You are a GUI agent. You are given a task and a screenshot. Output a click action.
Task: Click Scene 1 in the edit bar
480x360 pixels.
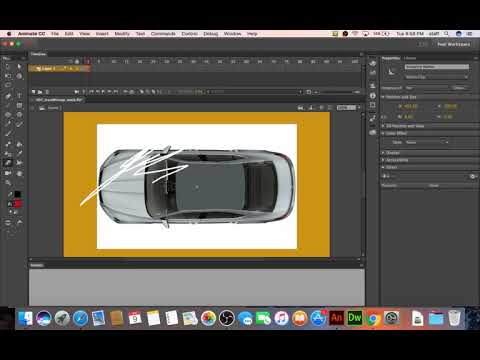53,108
